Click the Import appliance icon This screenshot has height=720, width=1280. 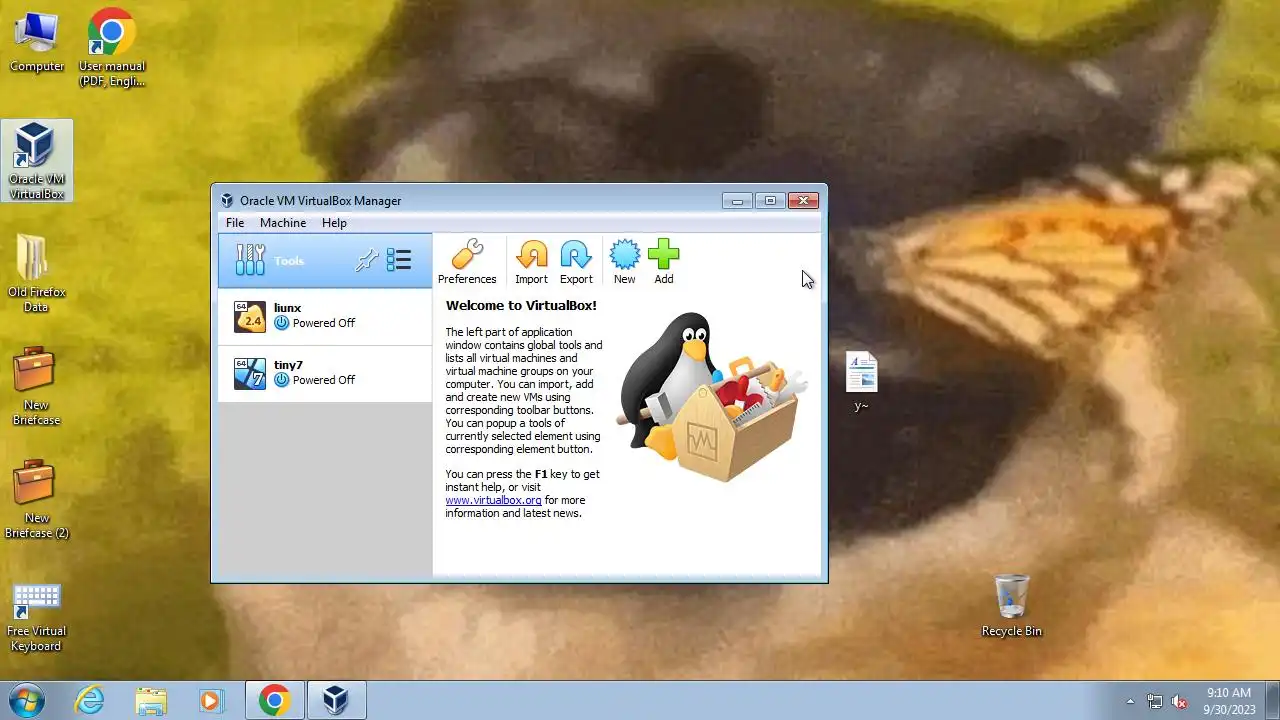coord(531,262)
